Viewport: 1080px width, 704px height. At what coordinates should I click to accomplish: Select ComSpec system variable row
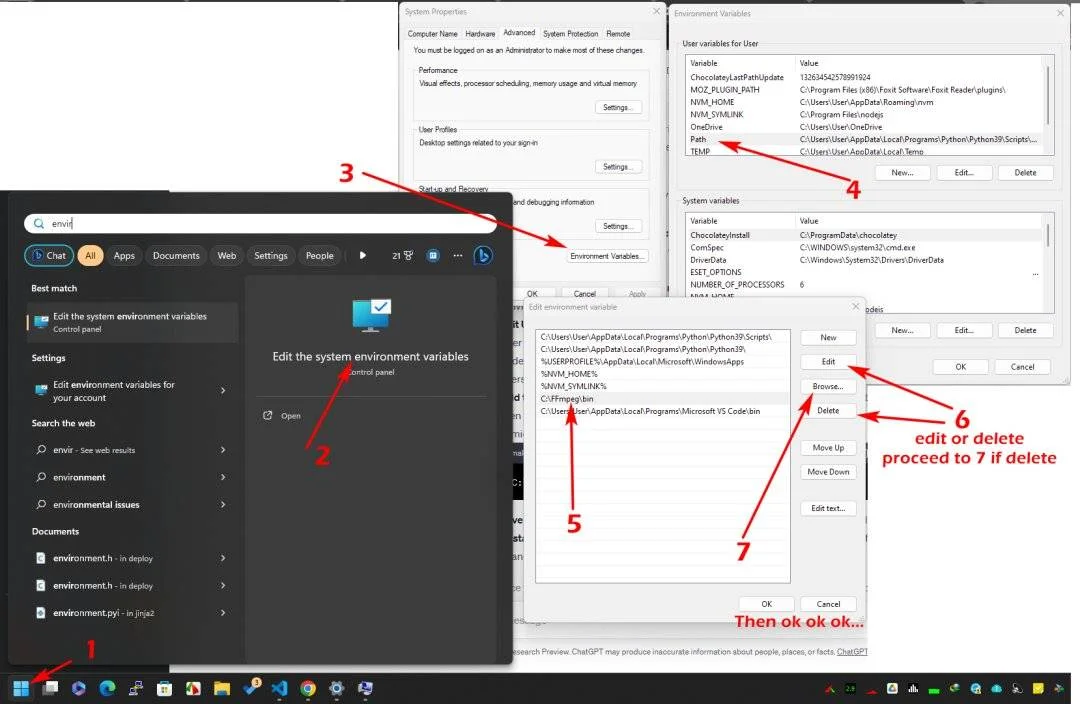click(x=866, y=247)
